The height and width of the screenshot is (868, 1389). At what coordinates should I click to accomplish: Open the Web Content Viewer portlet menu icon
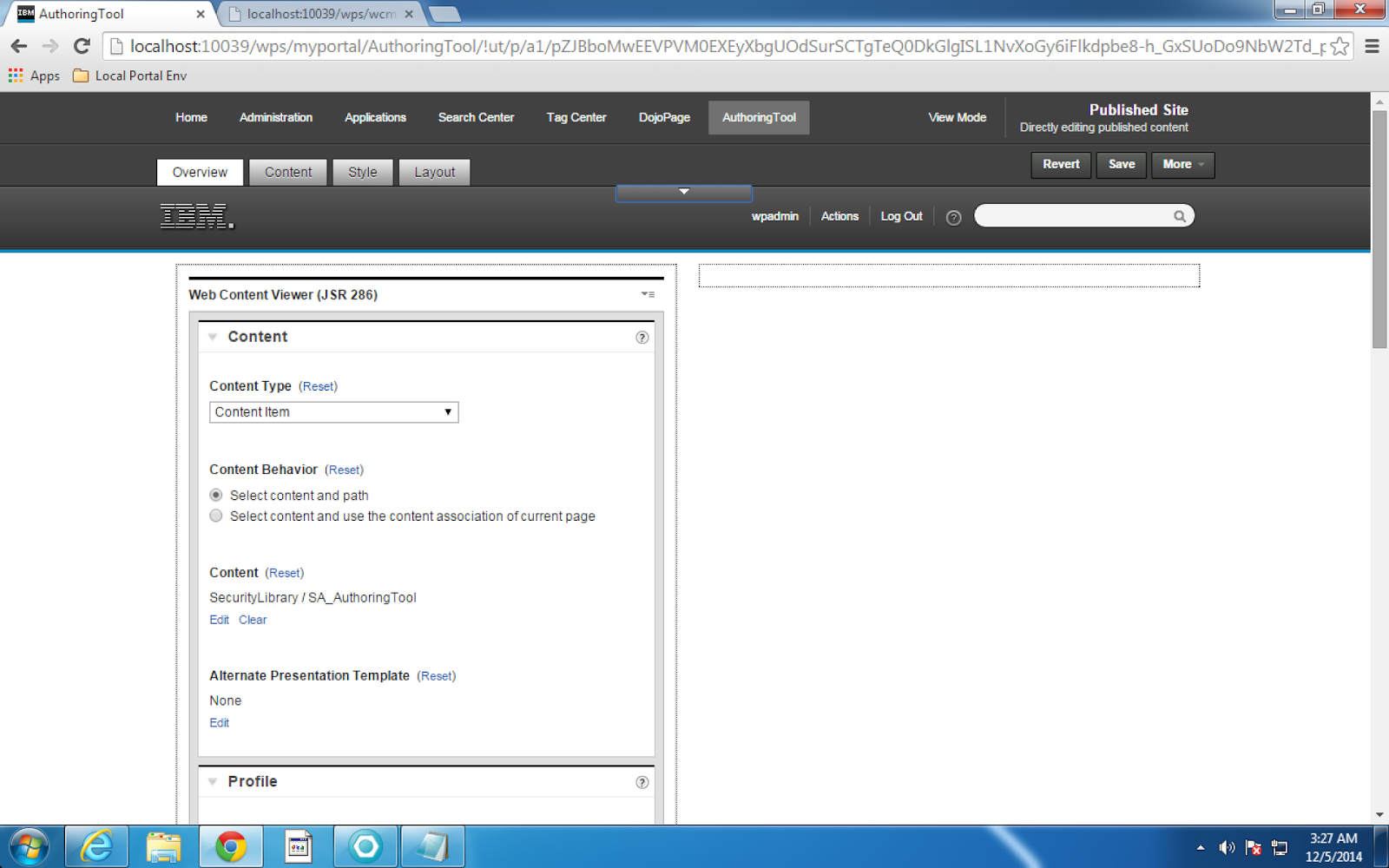tap(648, 294)
